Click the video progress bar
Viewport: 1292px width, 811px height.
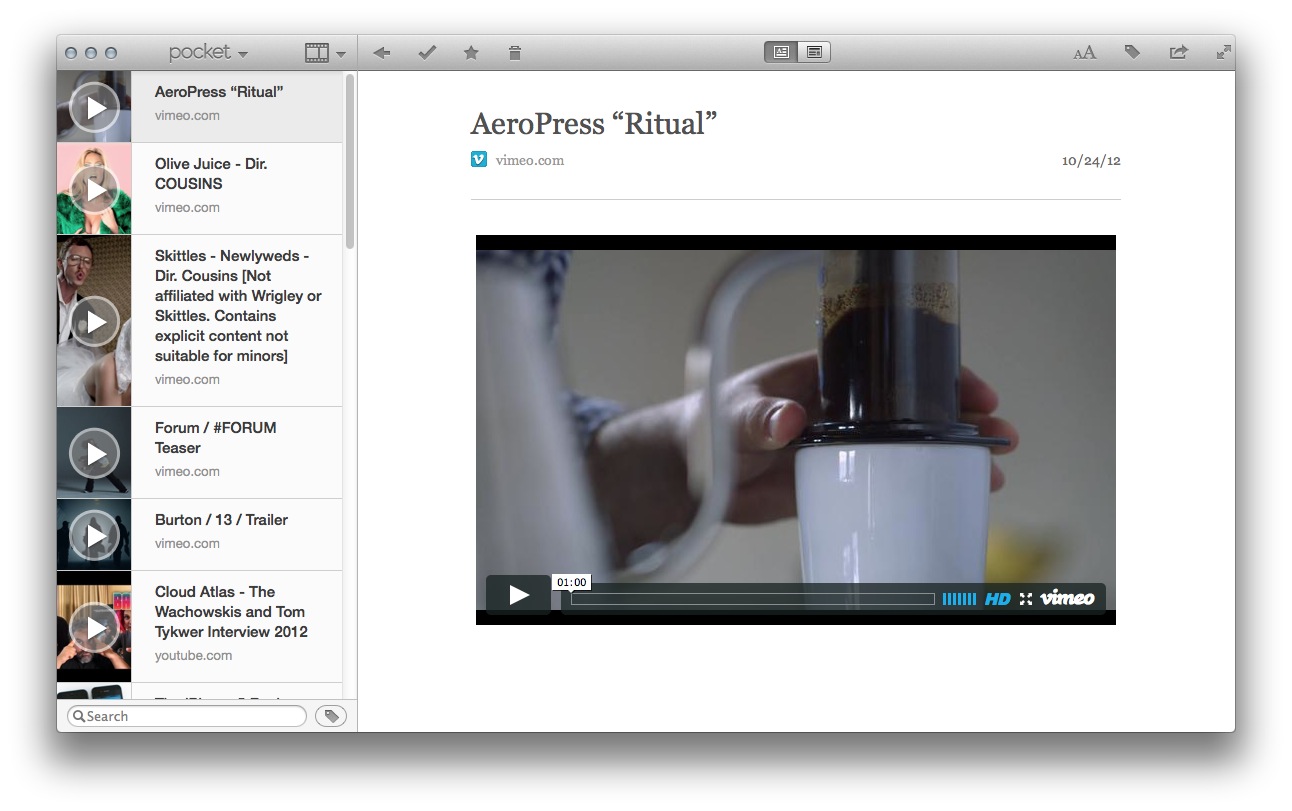(x=752, y=599)
